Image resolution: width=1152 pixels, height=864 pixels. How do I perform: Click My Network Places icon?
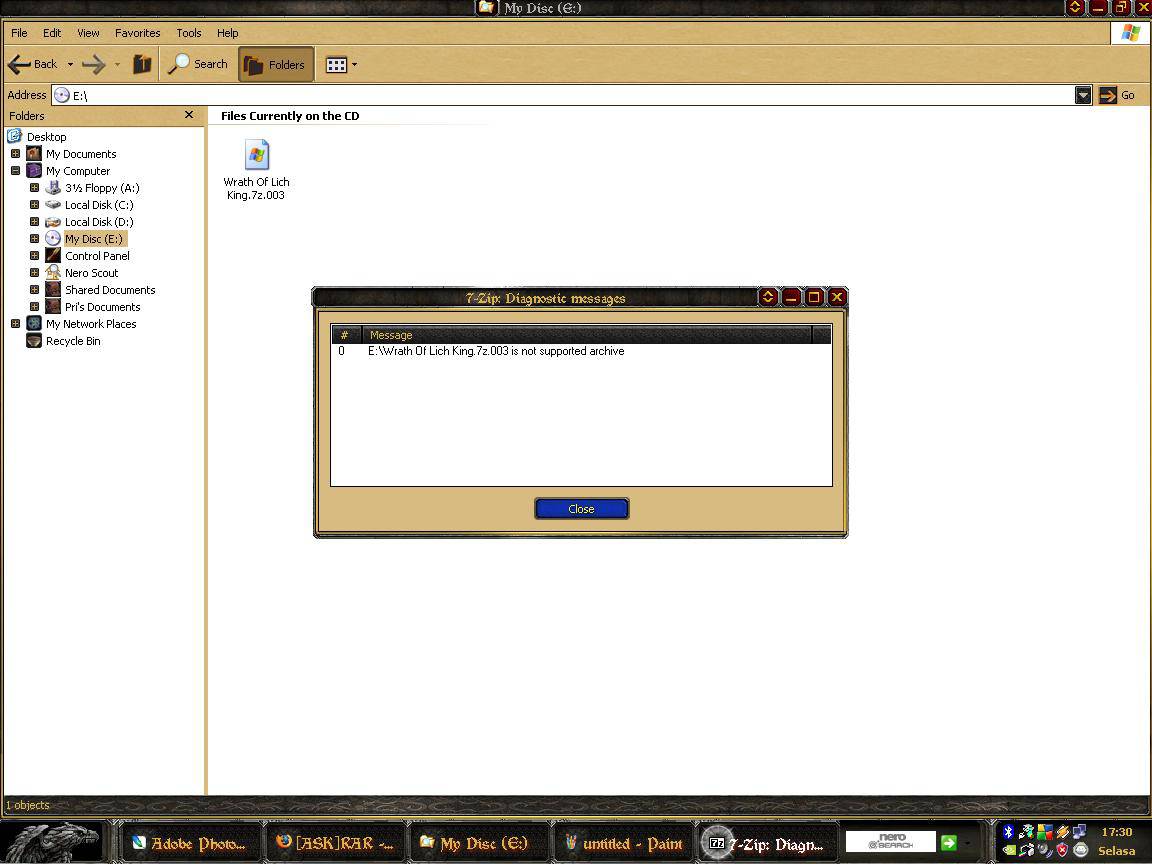pos(34,323)
